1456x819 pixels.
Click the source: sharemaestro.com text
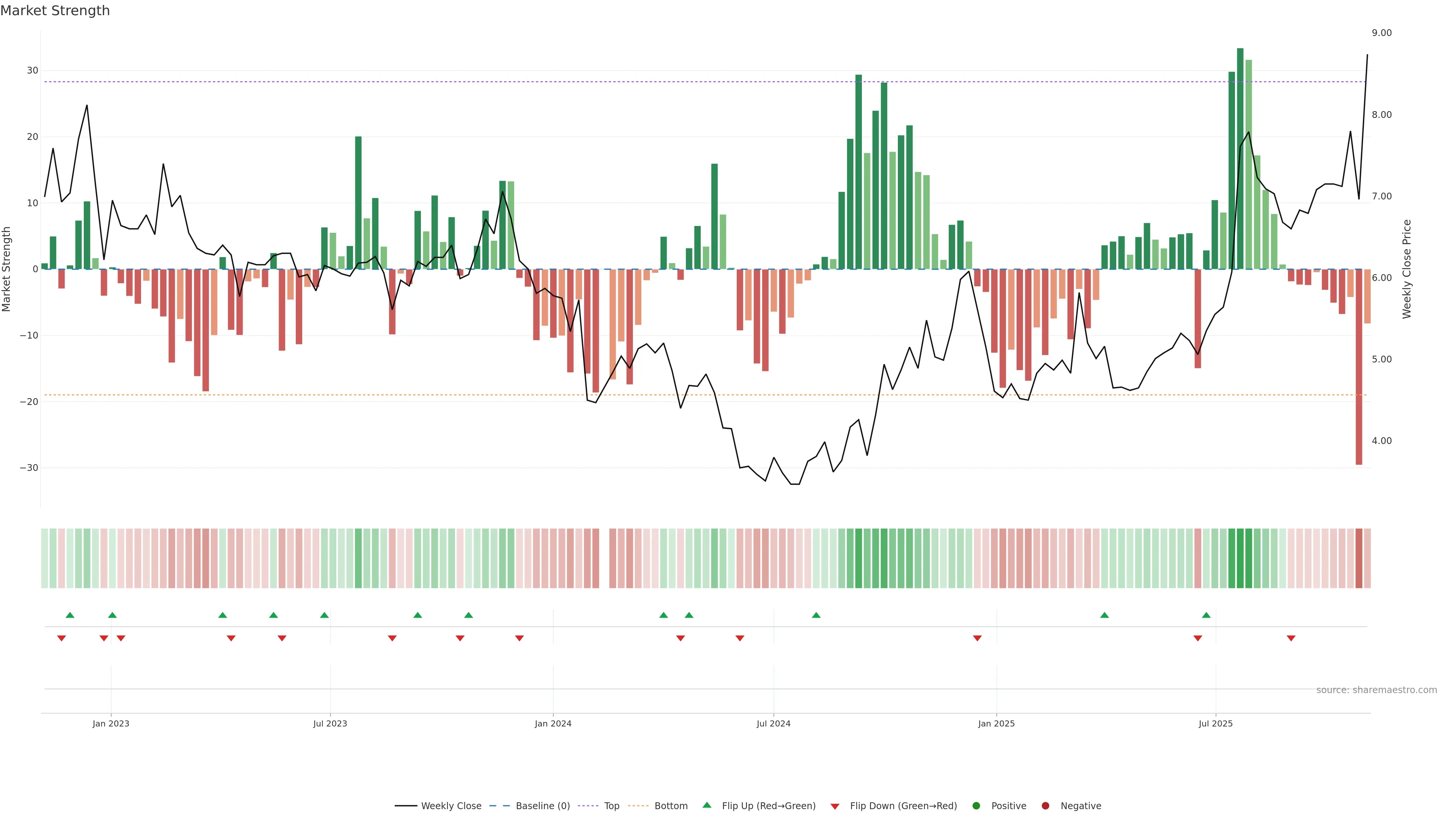coord(1376,690)
